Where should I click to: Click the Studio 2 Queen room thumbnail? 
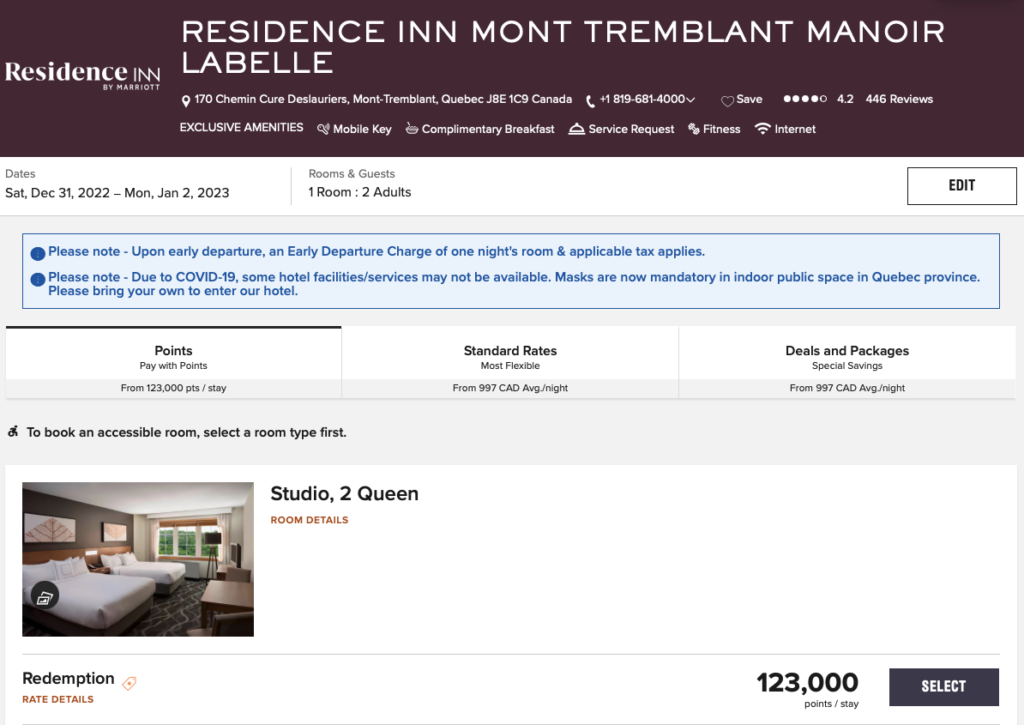(137, 559)
